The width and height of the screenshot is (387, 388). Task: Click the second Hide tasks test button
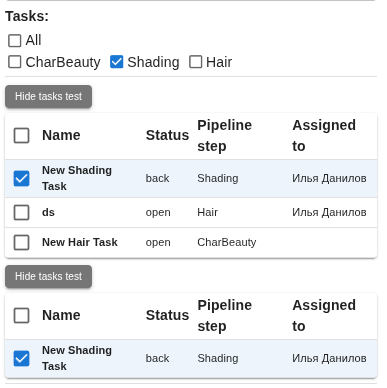(x=48, y=276)
